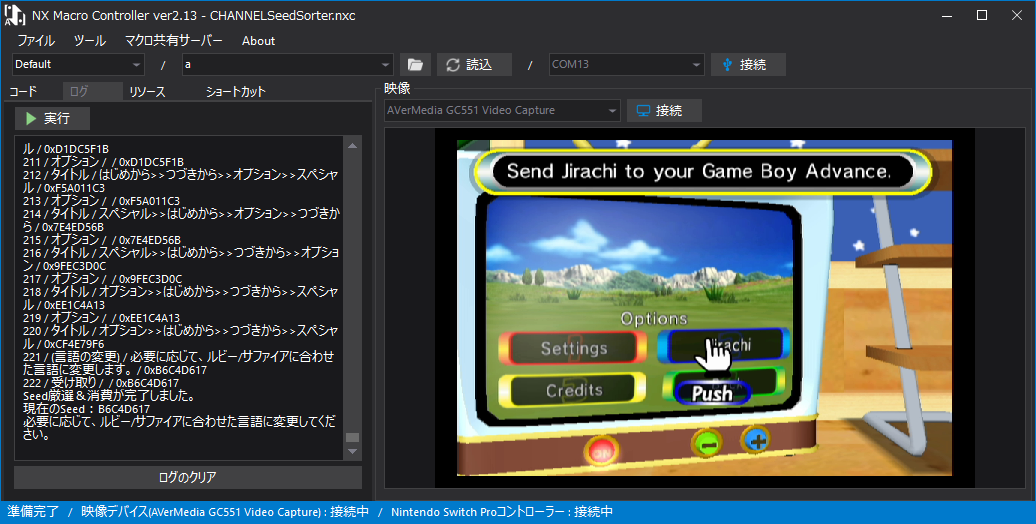Click status bar text 準備完了
The image size is (1036, 524).
click(33, 511)
